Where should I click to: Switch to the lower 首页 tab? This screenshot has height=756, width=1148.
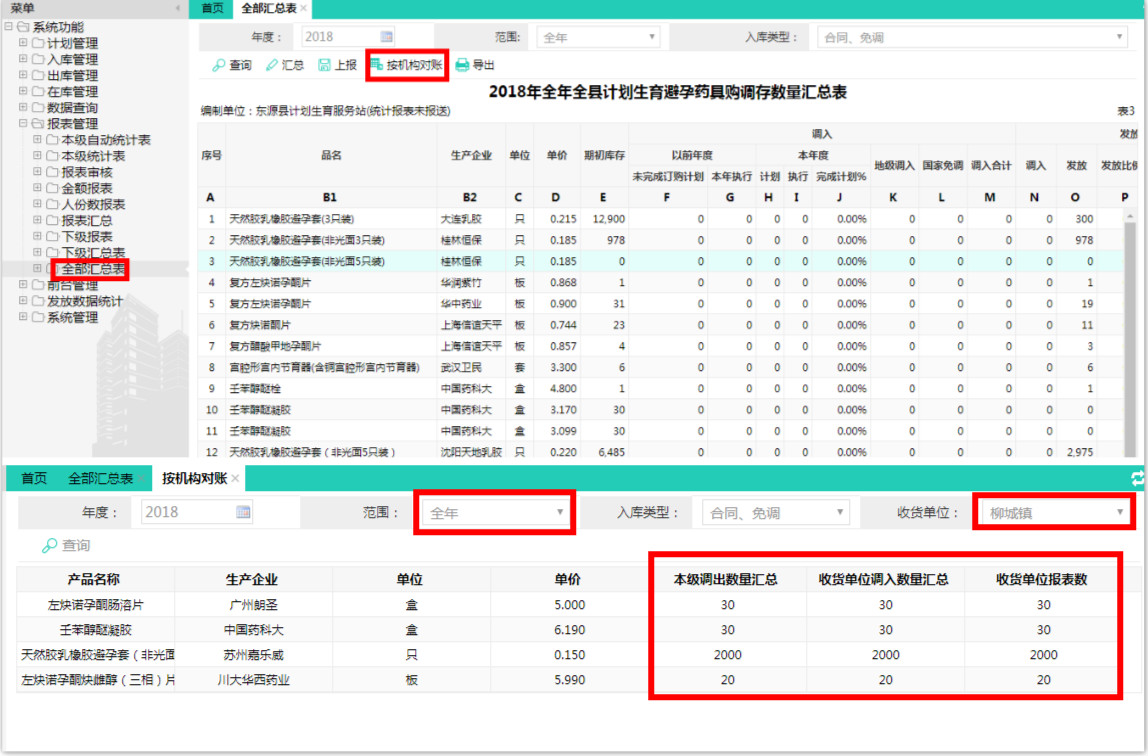[34, 479]
